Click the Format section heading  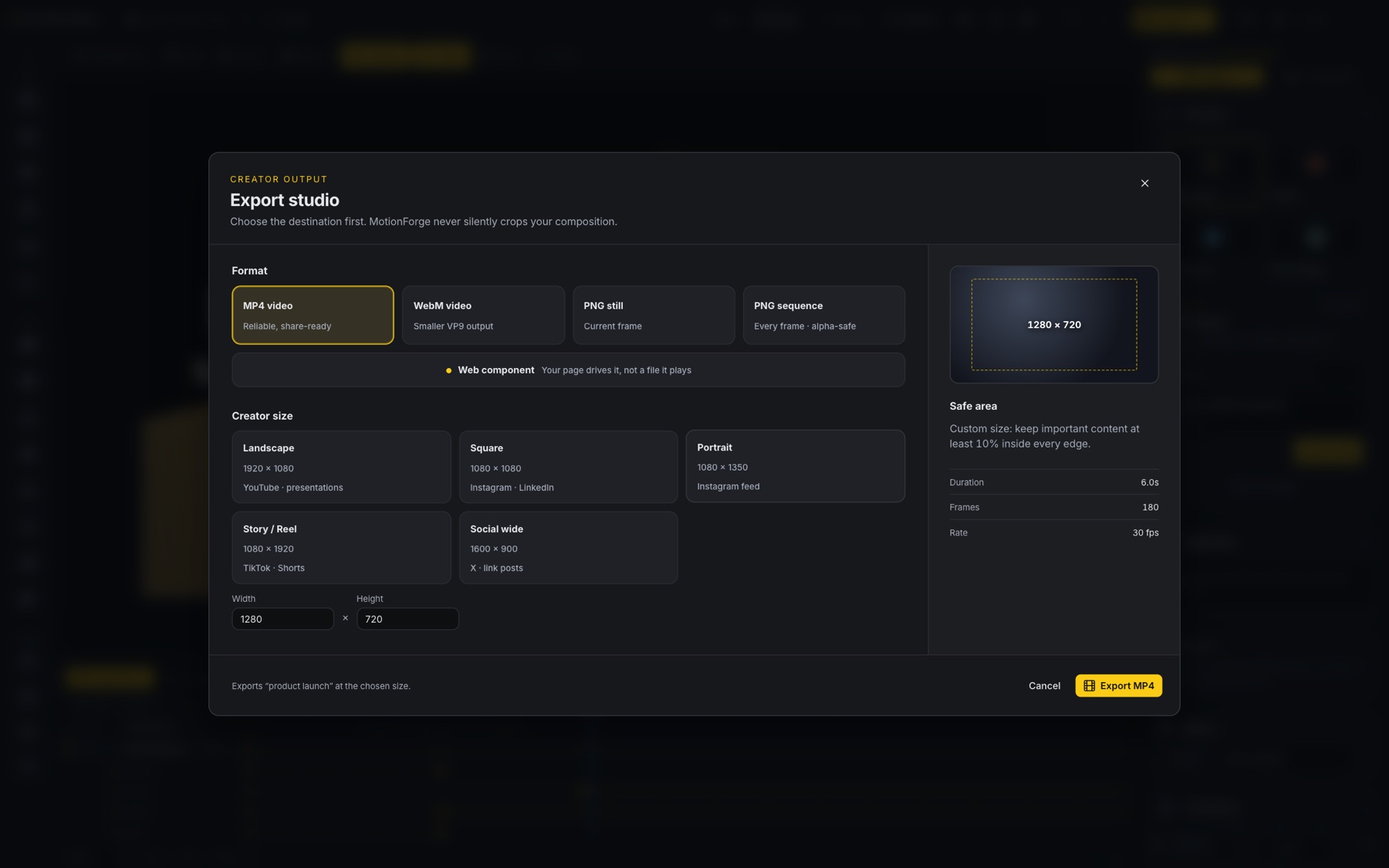point(249,271)
